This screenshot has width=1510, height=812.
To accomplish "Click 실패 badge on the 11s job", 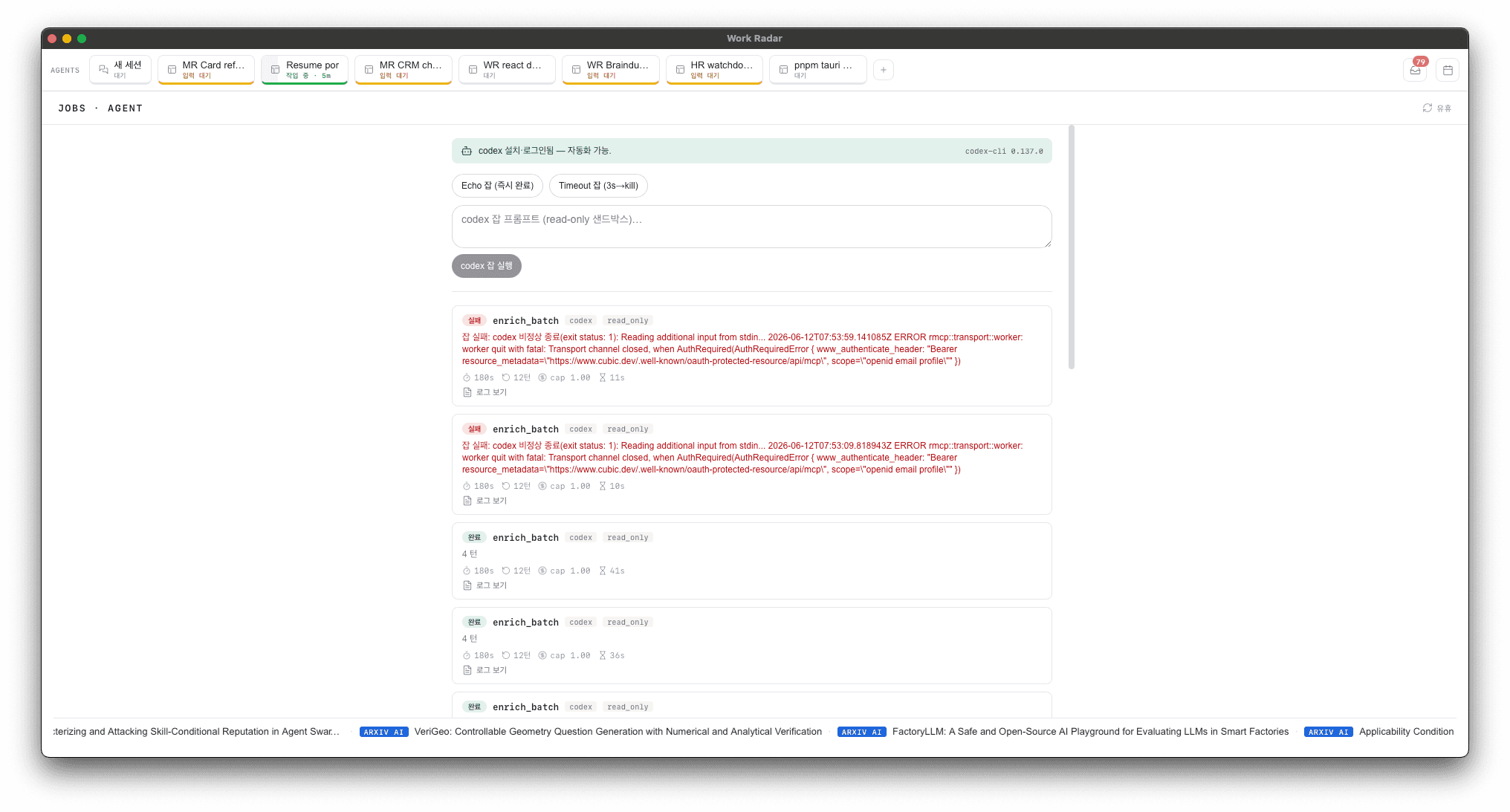I will point(474,321).
